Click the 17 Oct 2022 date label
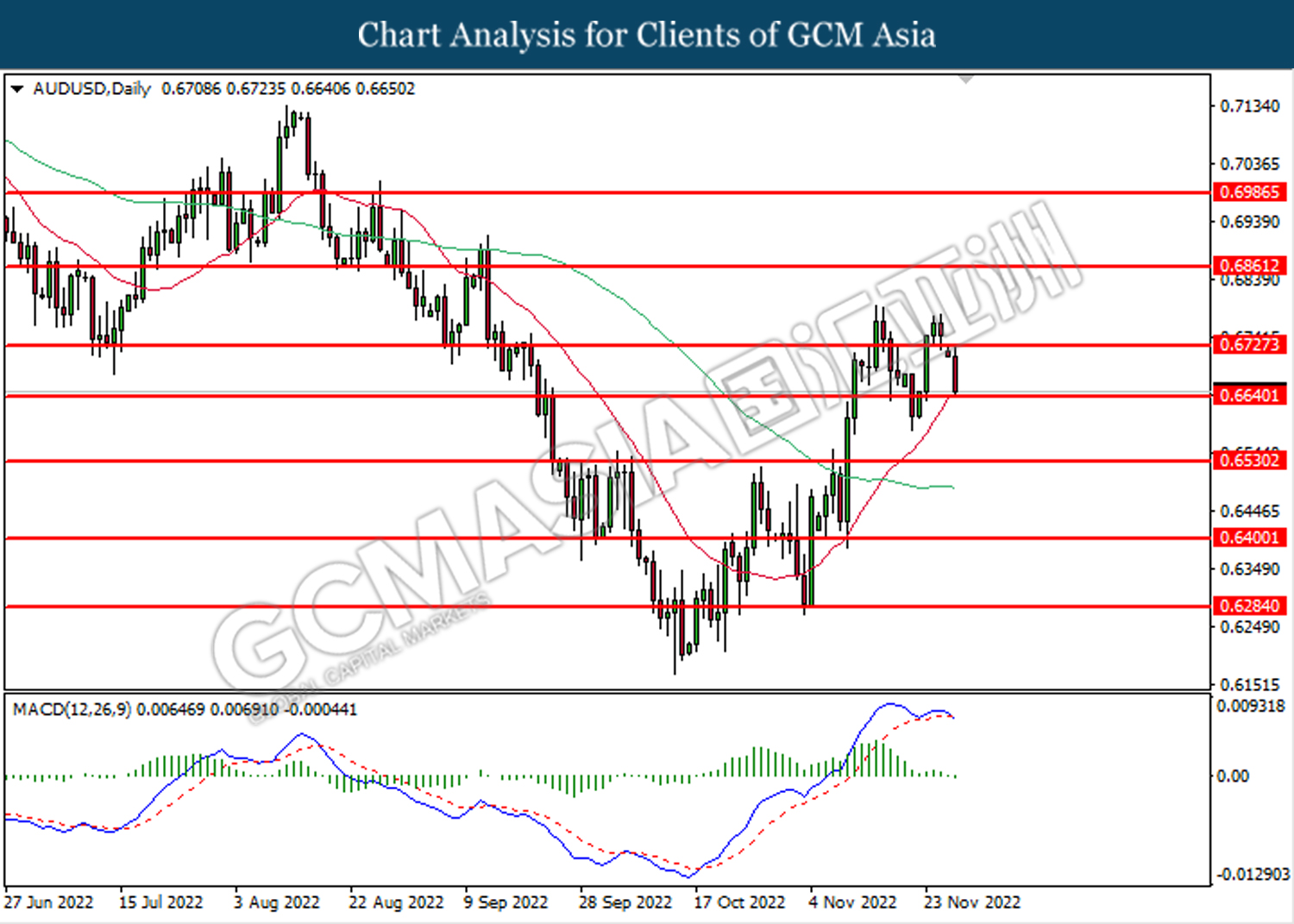1294x924 pixels. [x=740, y=902]
